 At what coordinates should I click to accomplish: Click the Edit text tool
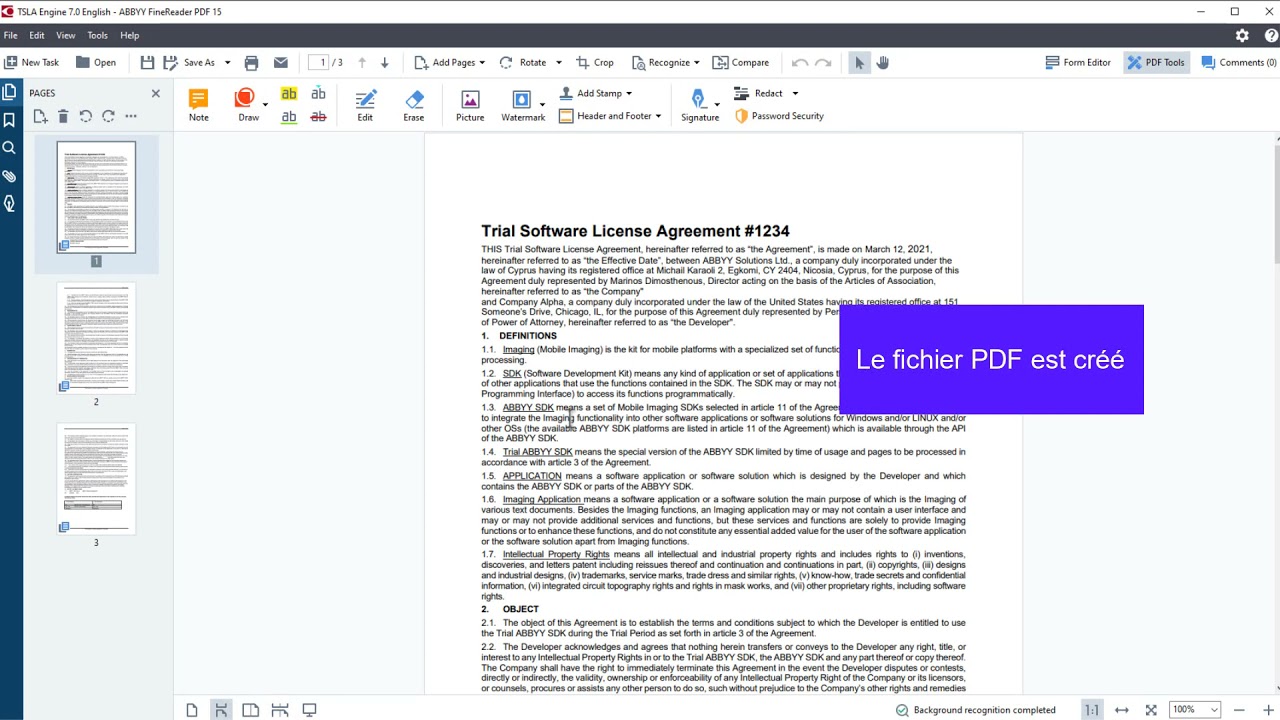365,104
